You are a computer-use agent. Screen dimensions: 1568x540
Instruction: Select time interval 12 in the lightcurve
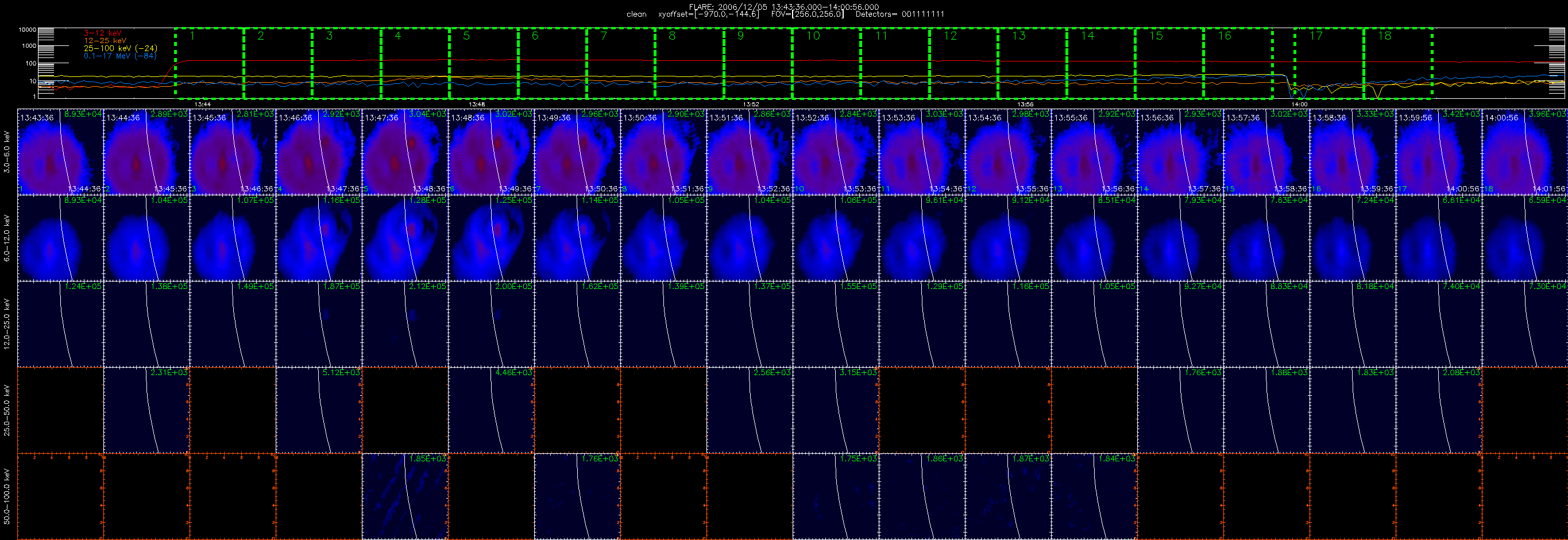964,63
